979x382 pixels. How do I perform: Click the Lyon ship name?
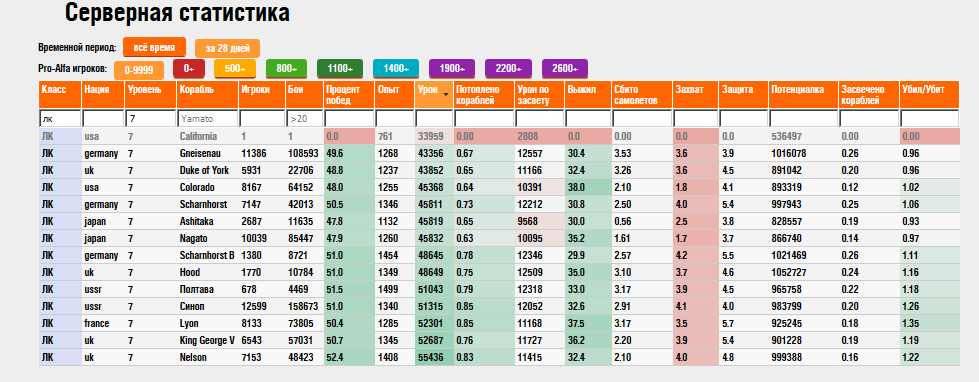(188, 323)
